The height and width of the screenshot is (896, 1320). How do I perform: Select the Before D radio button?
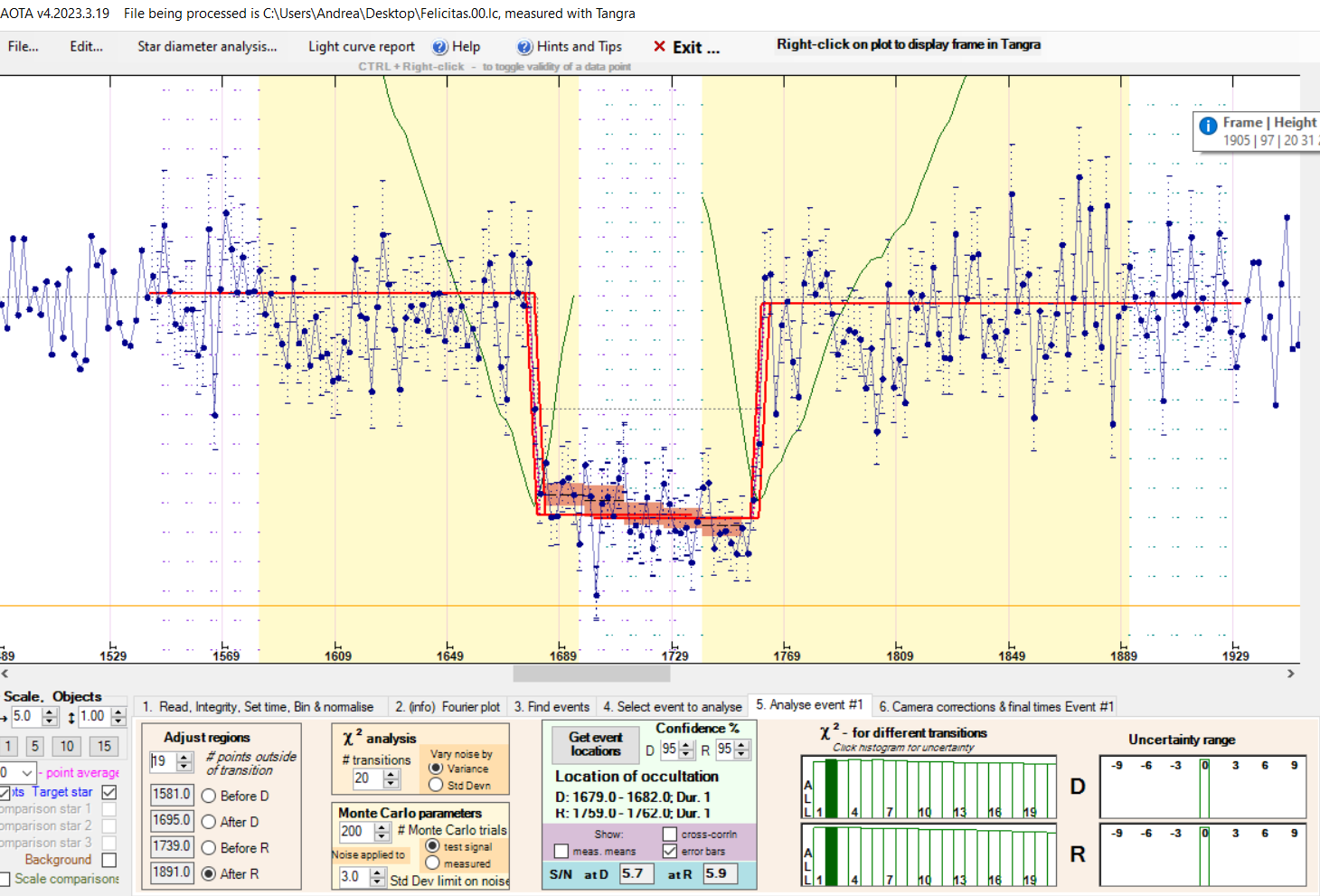click(x=209, y=797)
